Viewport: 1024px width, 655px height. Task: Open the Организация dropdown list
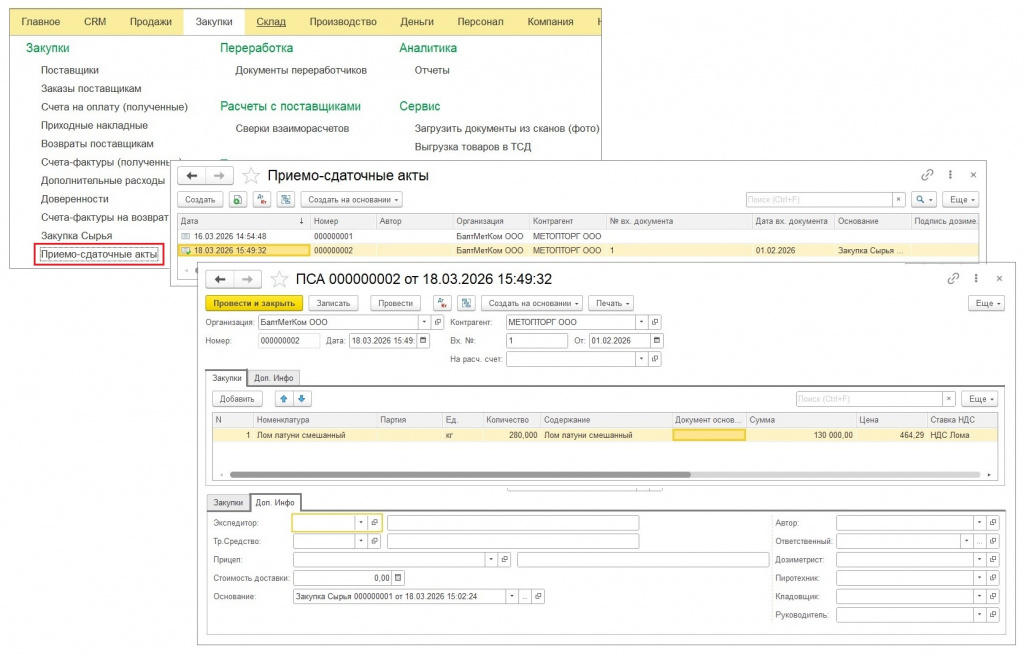(424, 322)
